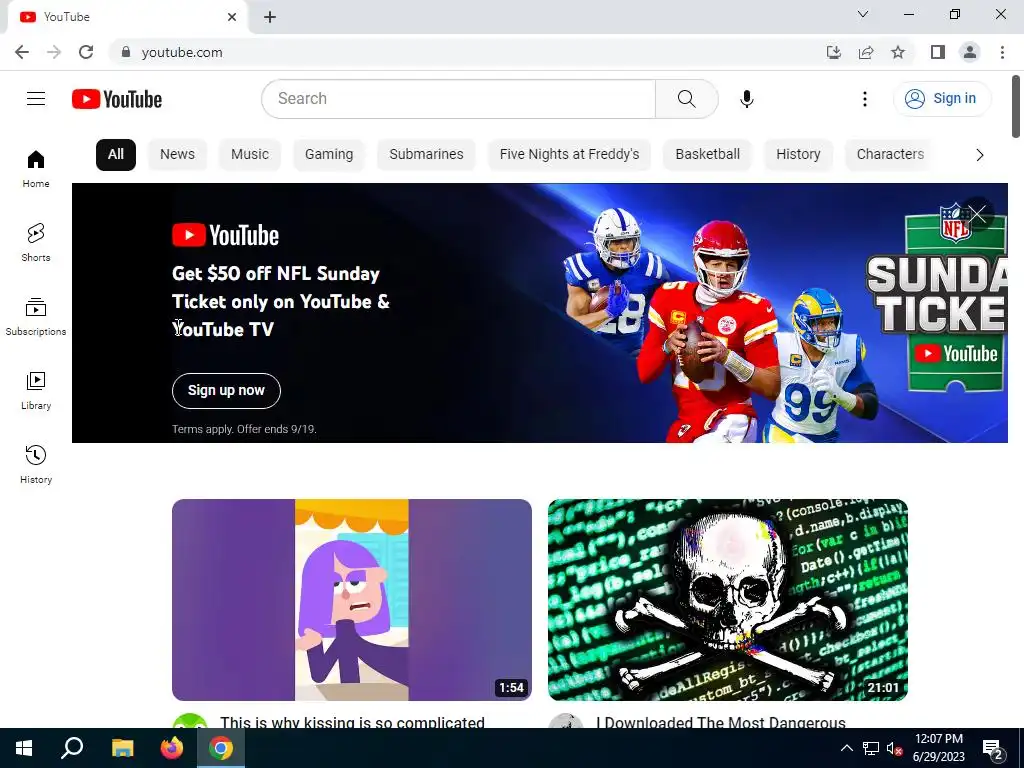1024x768 pixels.
Task: Go to Home in sidebar
Action: click(36, 169)
